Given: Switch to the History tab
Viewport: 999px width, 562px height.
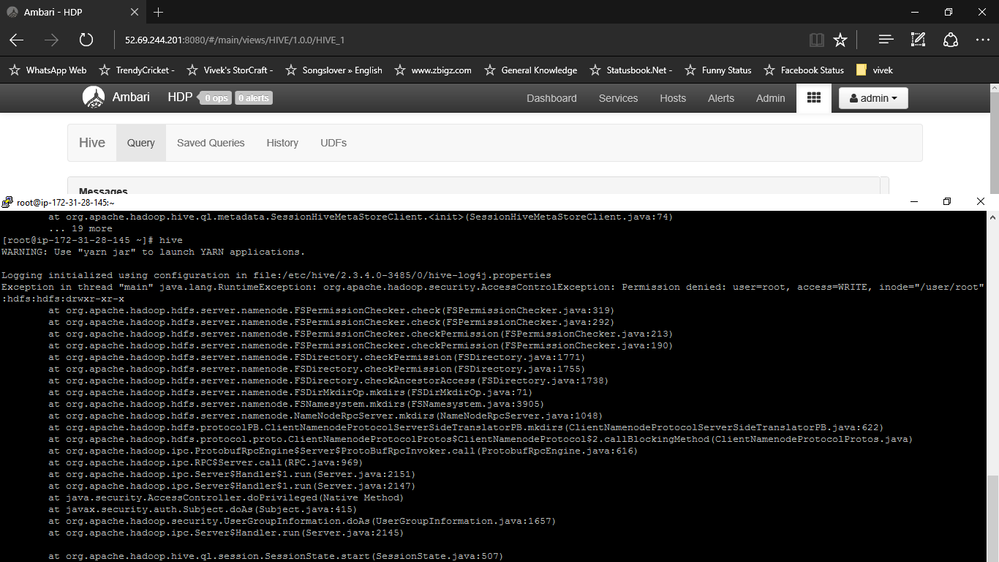Looking at the screenshot, I should coord(282,143).
